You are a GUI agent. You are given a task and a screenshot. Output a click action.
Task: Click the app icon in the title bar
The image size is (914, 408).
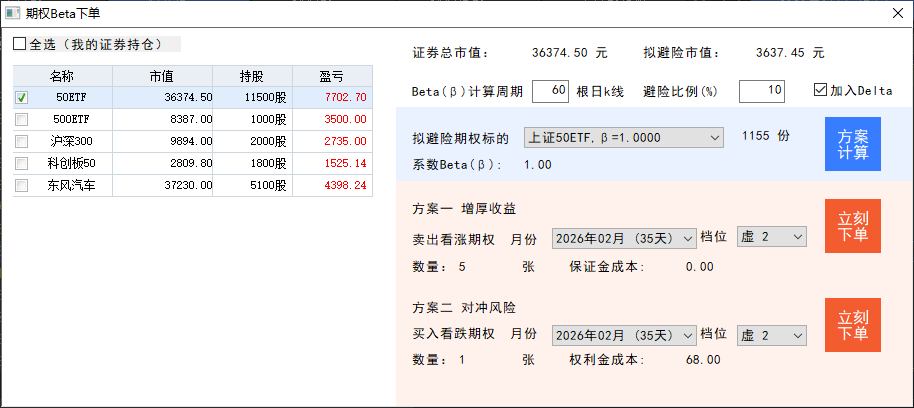12,14
